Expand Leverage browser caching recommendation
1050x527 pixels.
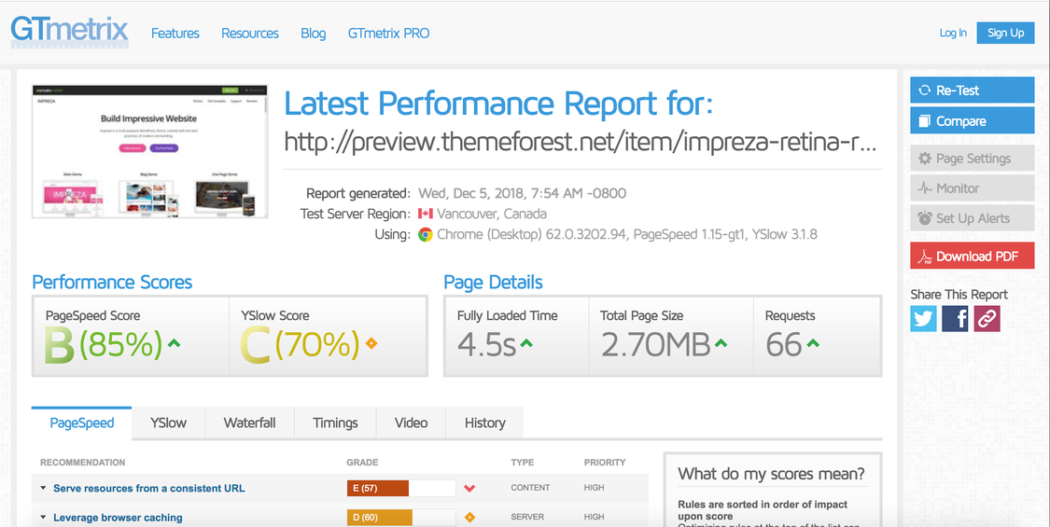click(x=44, y=517)
